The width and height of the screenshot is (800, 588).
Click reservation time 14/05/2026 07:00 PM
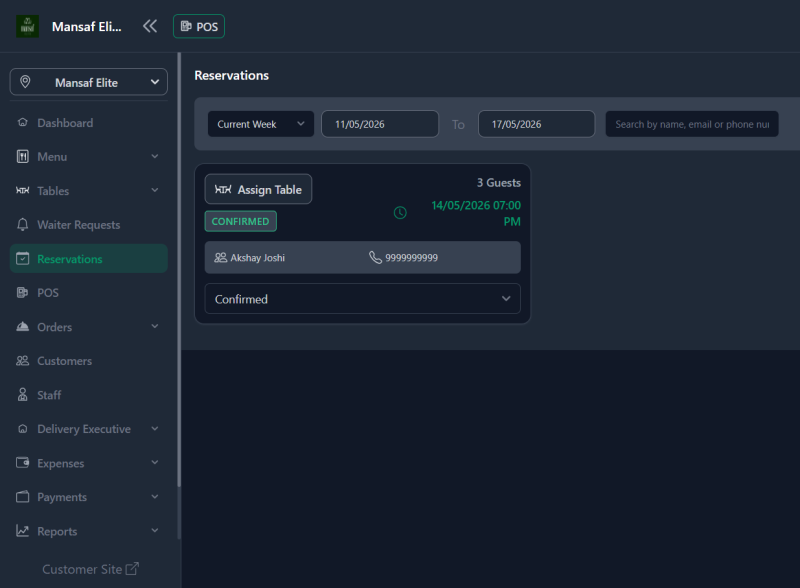coord(476,213)
